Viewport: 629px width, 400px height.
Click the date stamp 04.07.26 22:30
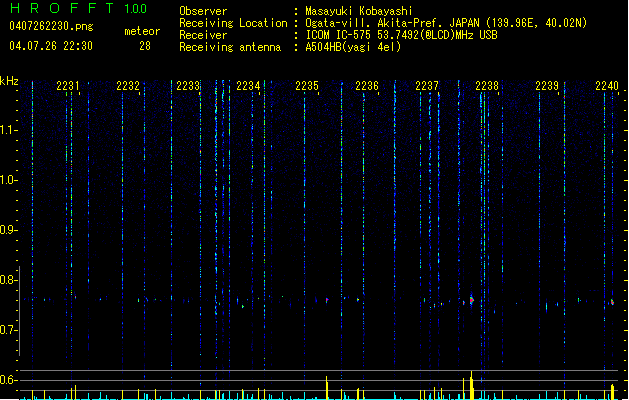pyautogui.click(x=51, y=46)
